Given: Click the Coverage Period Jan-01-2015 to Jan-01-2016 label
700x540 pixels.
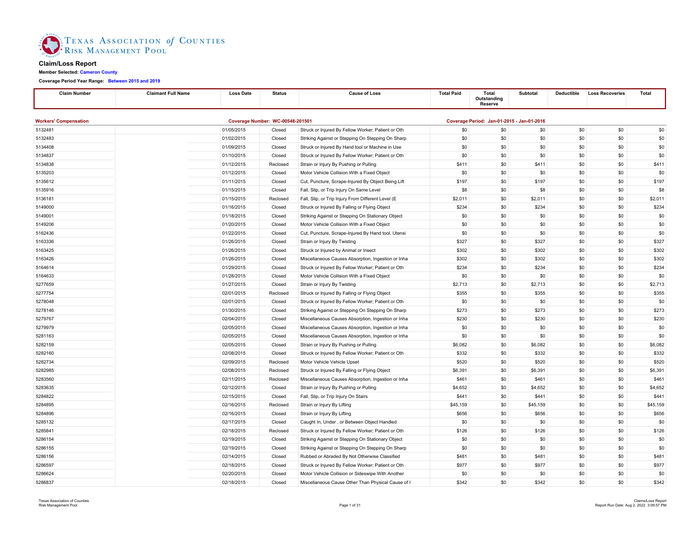Looking at the screenshot, I should tap(496, 121).
